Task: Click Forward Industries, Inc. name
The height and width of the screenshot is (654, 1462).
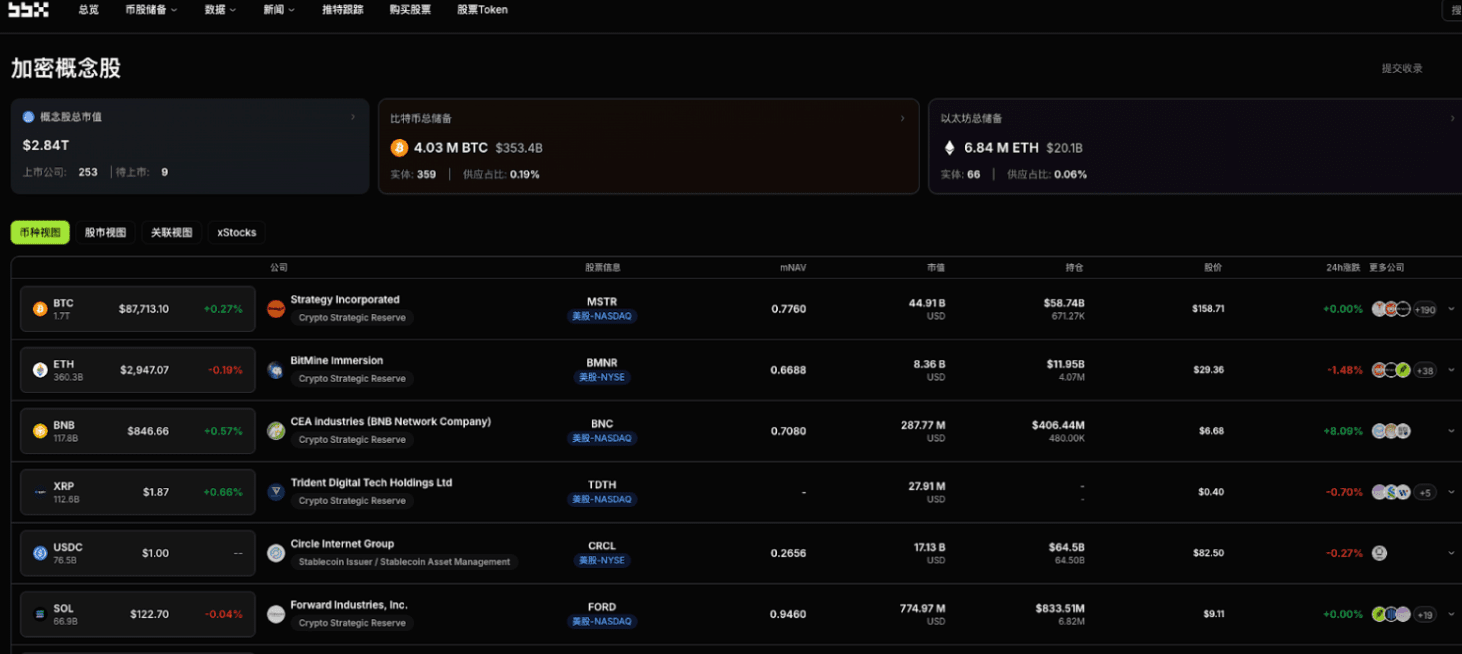Action: pos(349,605)
